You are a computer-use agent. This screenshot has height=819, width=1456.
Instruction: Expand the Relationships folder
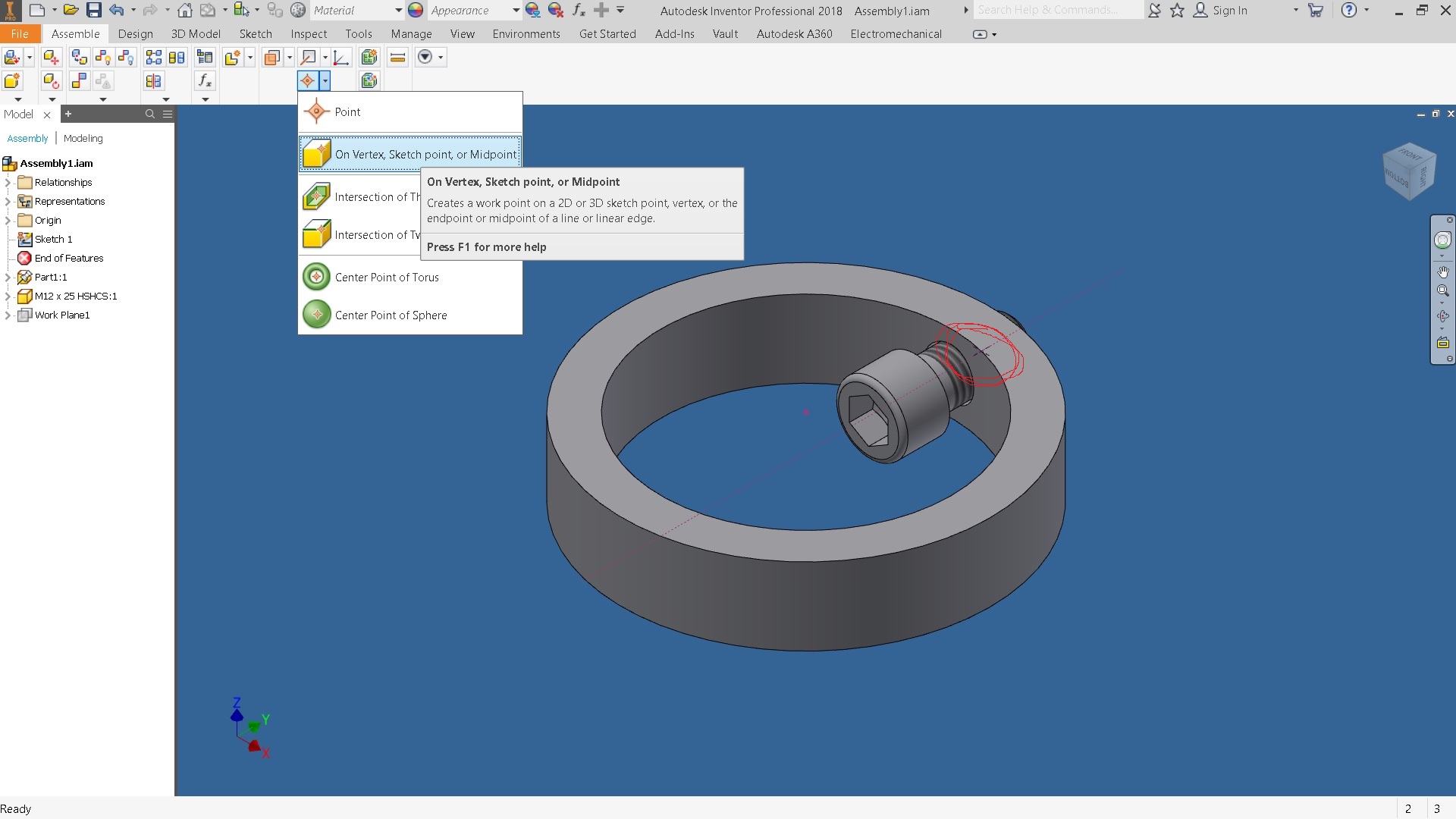[8, 182]
